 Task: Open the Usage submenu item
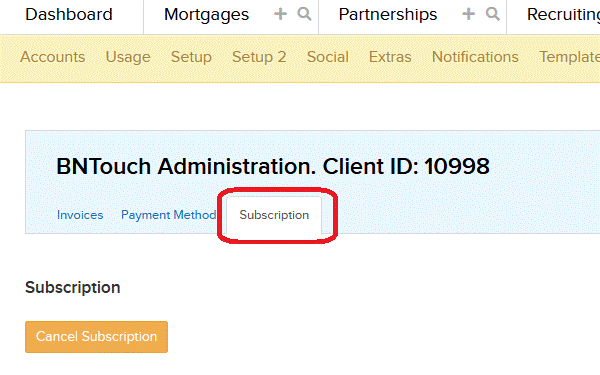point(128,57)
